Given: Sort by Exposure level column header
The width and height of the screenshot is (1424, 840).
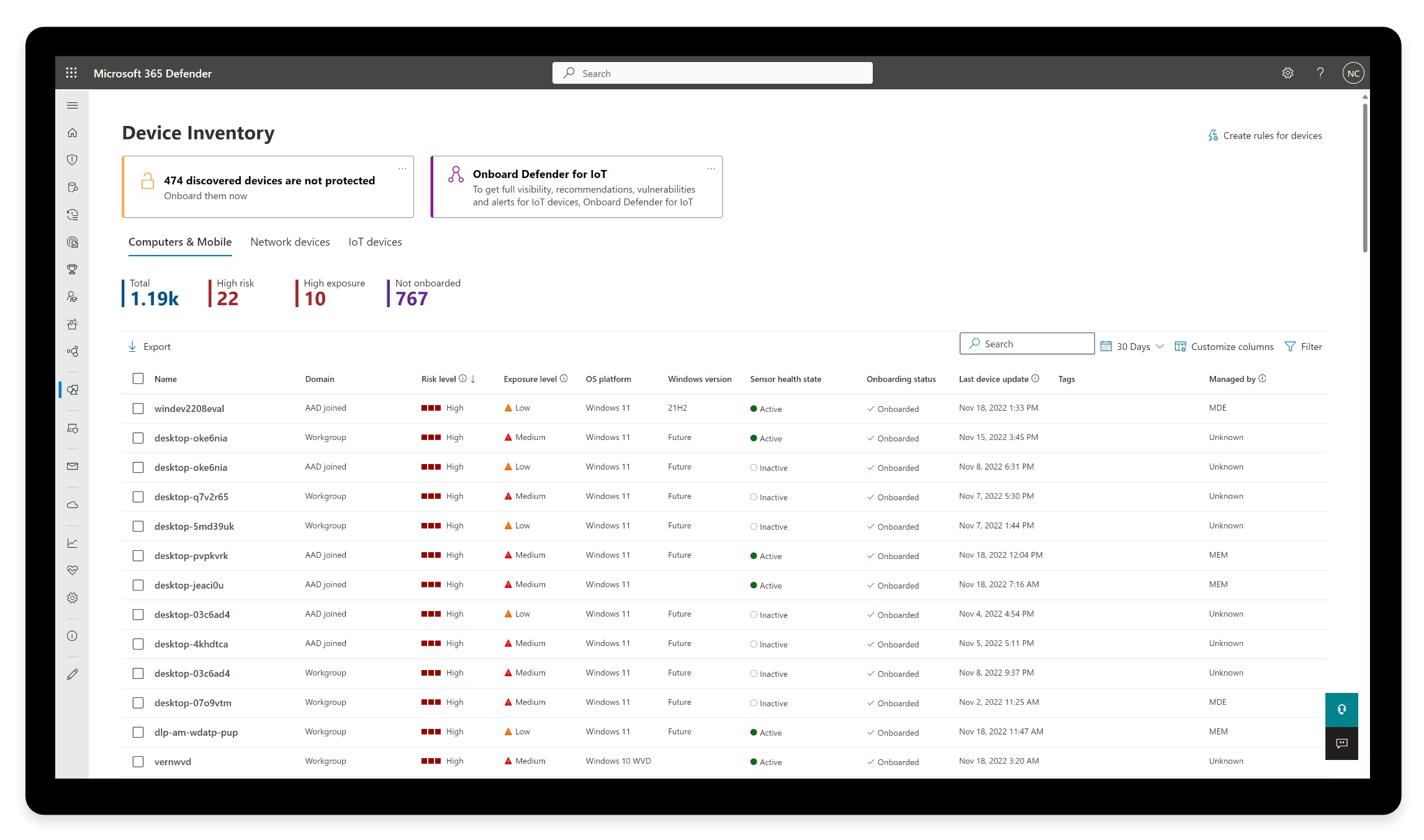Looking at the screenshot, I should pyautogui.click(x=529, y=378).
